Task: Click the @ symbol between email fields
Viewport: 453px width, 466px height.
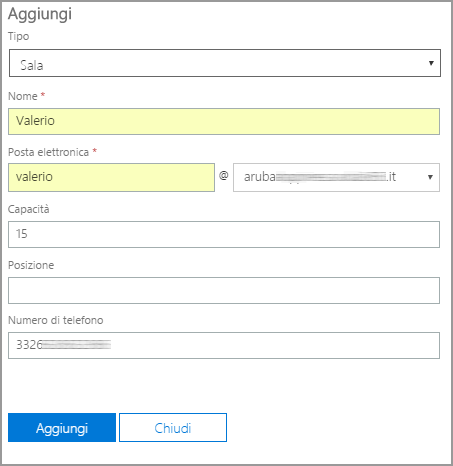Action: [x=224, y=175]
